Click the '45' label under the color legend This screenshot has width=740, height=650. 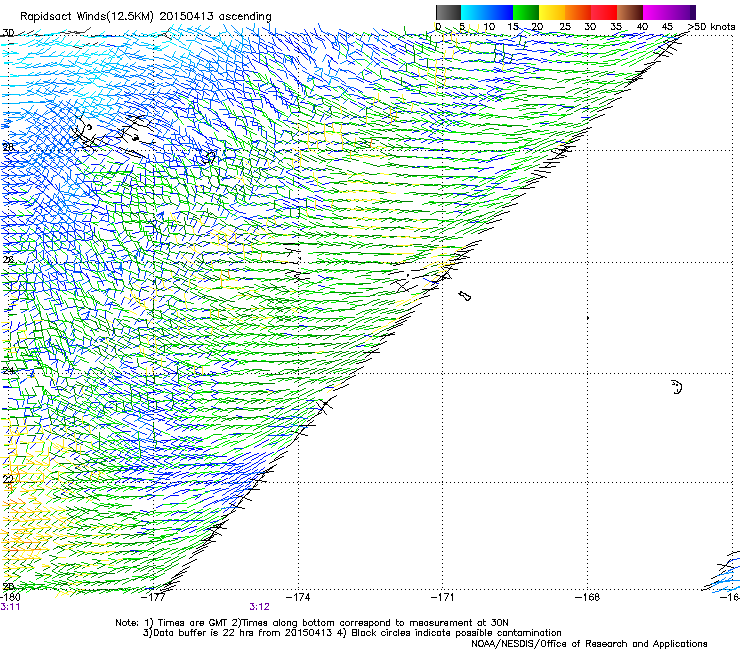[x=667, y=27]
